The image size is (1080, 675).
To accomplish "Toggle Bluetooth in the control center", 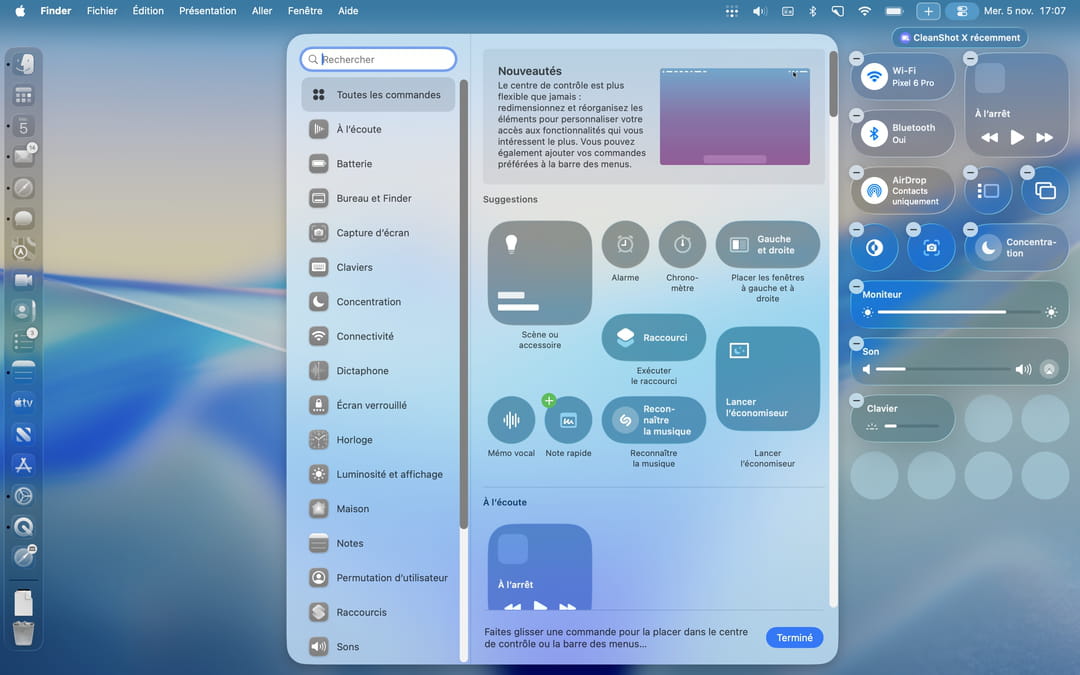I will [x=875, y=134].
